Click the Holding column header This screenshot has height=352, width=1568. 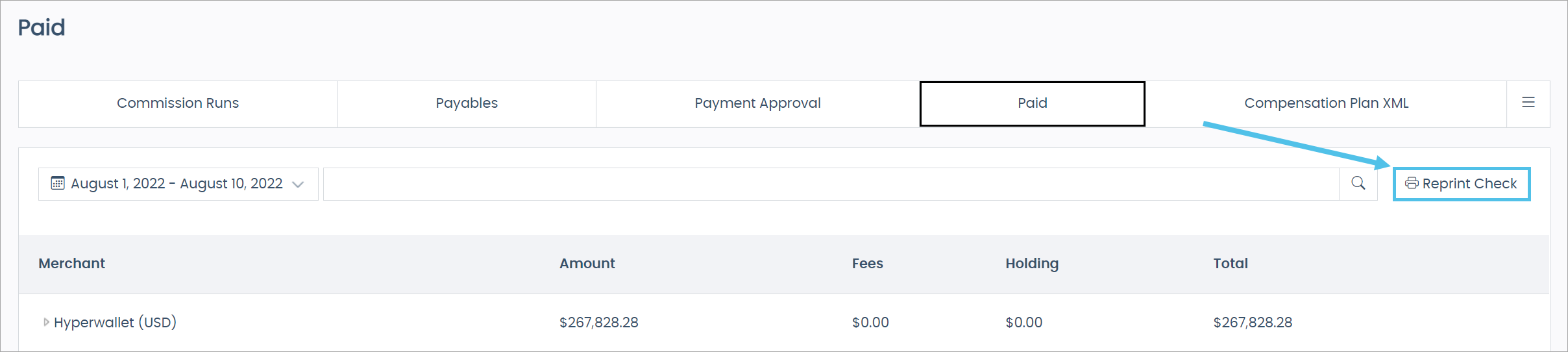[x=1031, y=264]
